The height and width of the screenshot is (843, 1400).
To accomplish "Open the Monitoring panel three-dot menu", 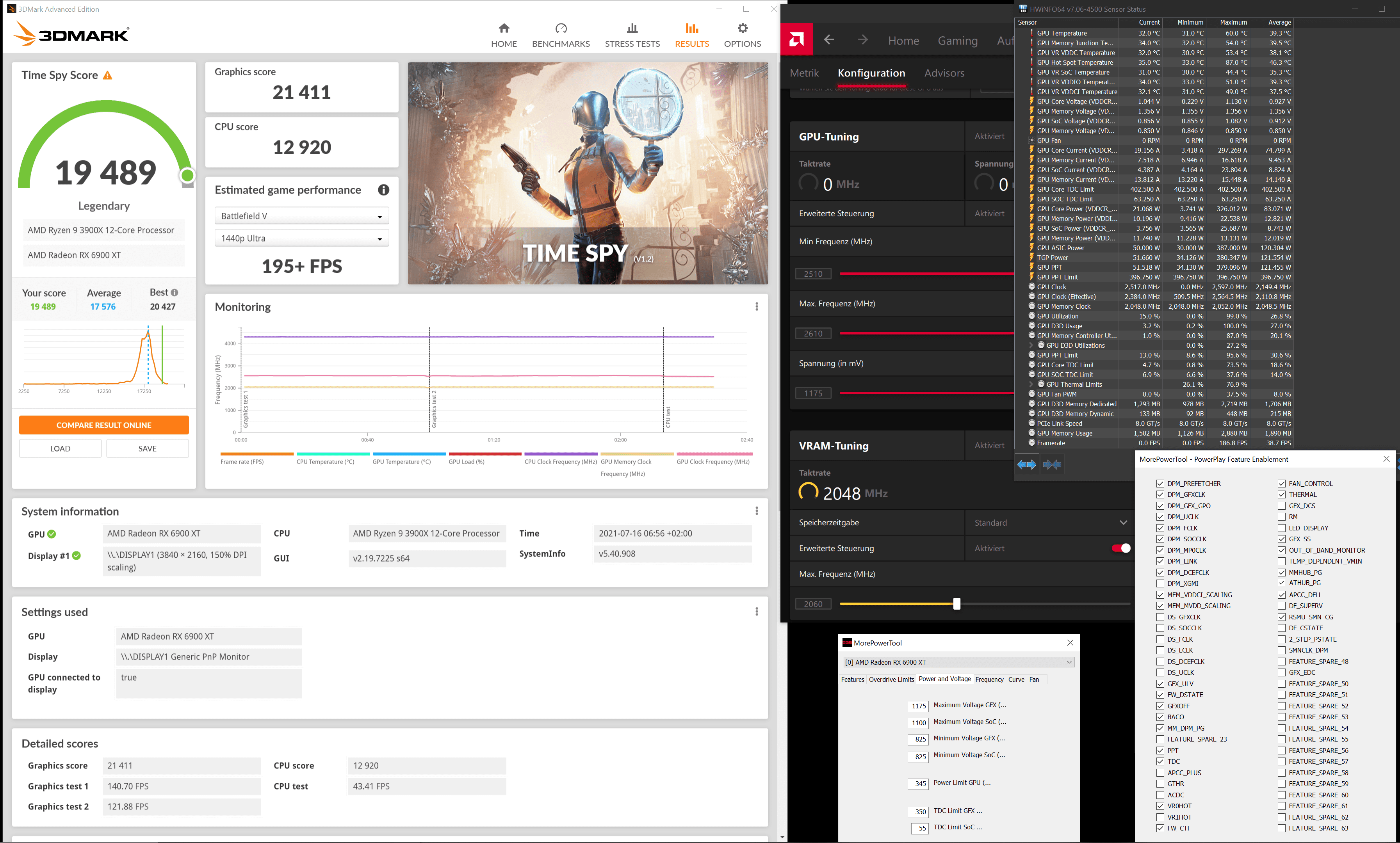I will coord(756,307).
